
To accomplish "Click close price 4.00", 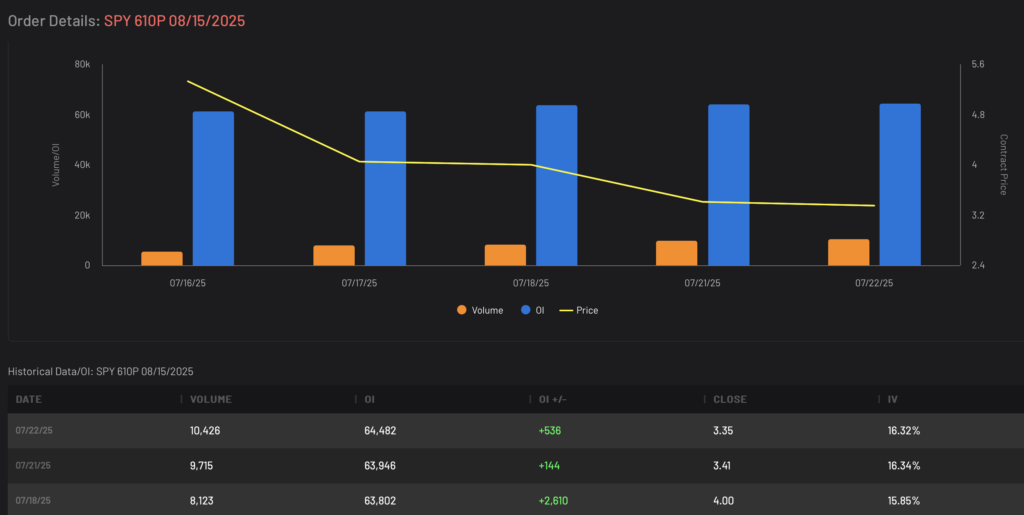I will (723, 501).
